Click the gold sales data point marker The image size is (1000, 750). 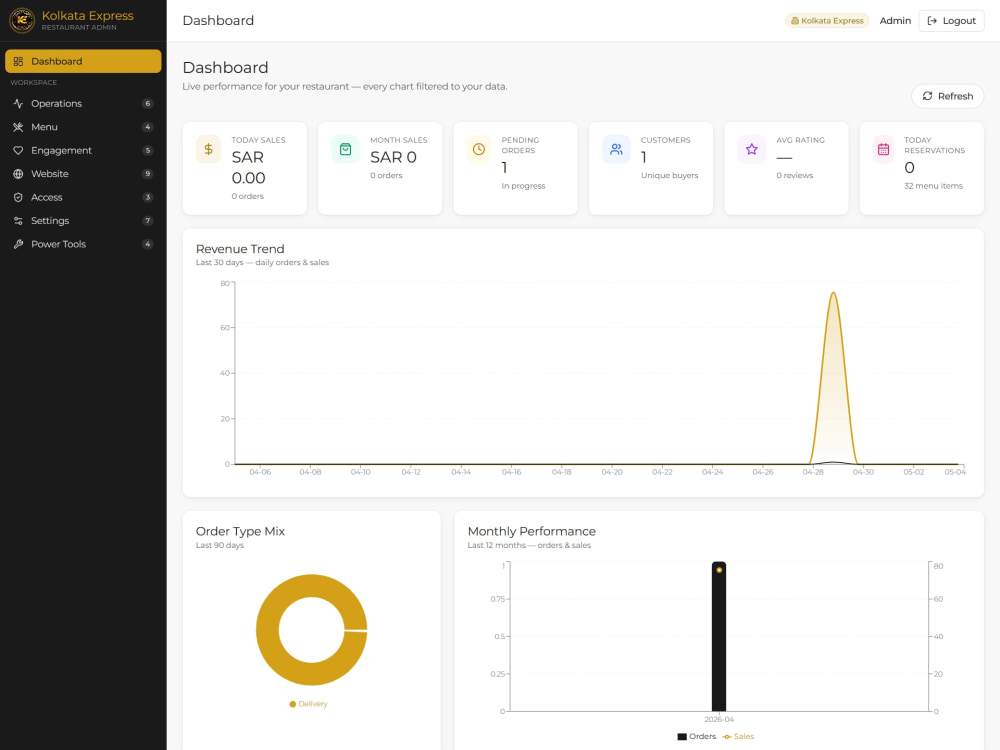[x=719, y=570]
